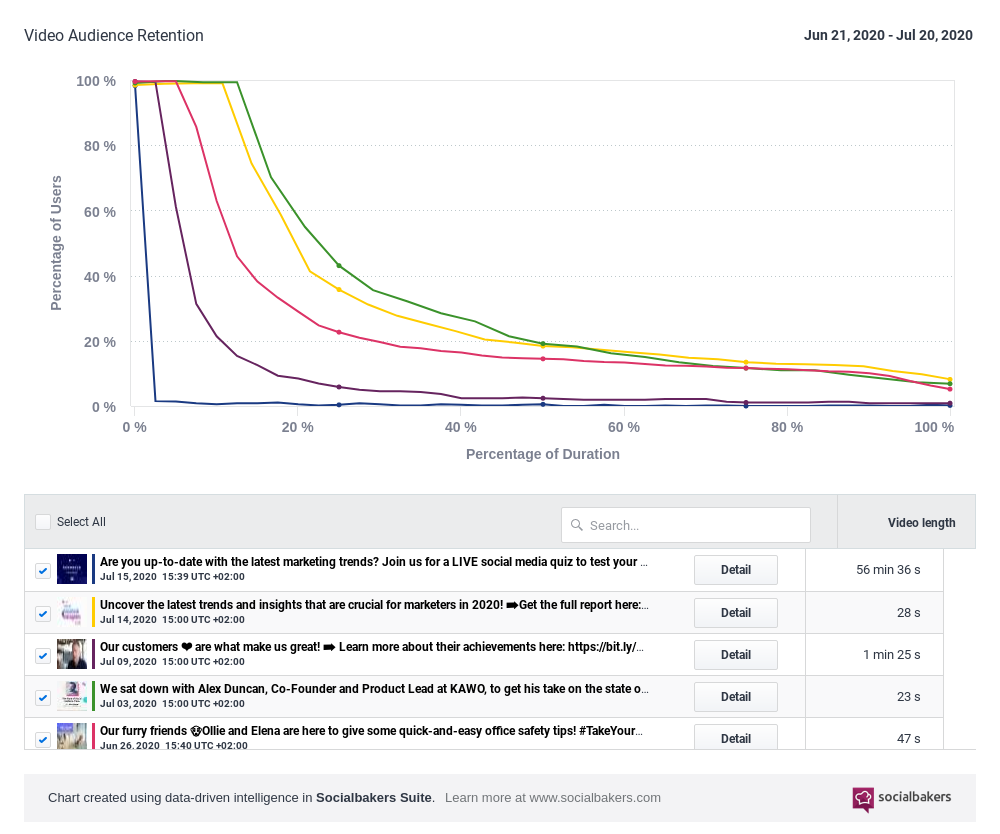This screenshot has height=834, width=1000.
Task: Click the Socialbakers speech-bubble logo icon
Action: point(862,799)
